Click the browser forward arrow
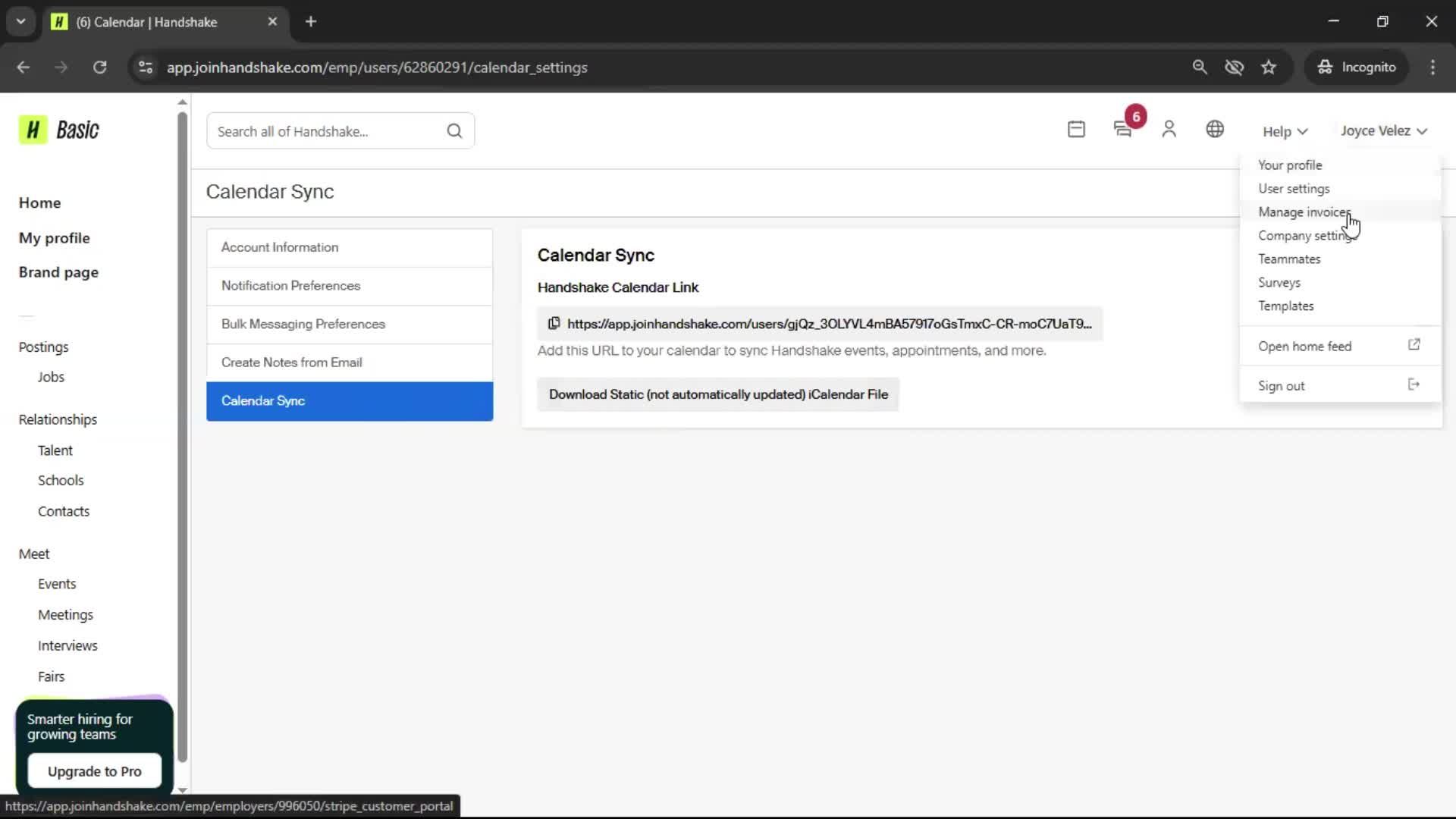The width and height of the screenshot is (1456, 819). coord(61,67)
